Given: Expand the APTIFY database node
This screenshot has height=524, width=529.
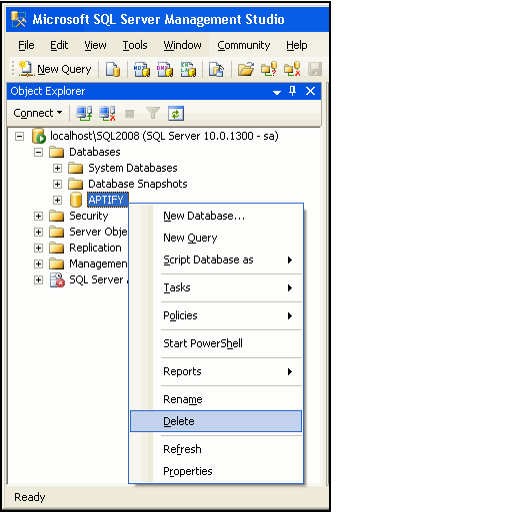Looking at the screenshot, I should (x=57, y=200).
